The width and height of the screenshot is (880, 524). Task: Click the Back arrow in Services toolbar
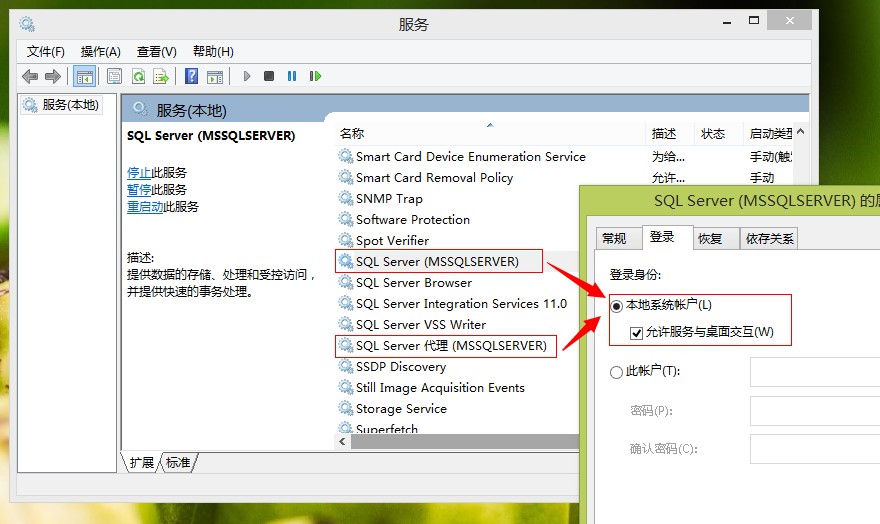[30, 76]
